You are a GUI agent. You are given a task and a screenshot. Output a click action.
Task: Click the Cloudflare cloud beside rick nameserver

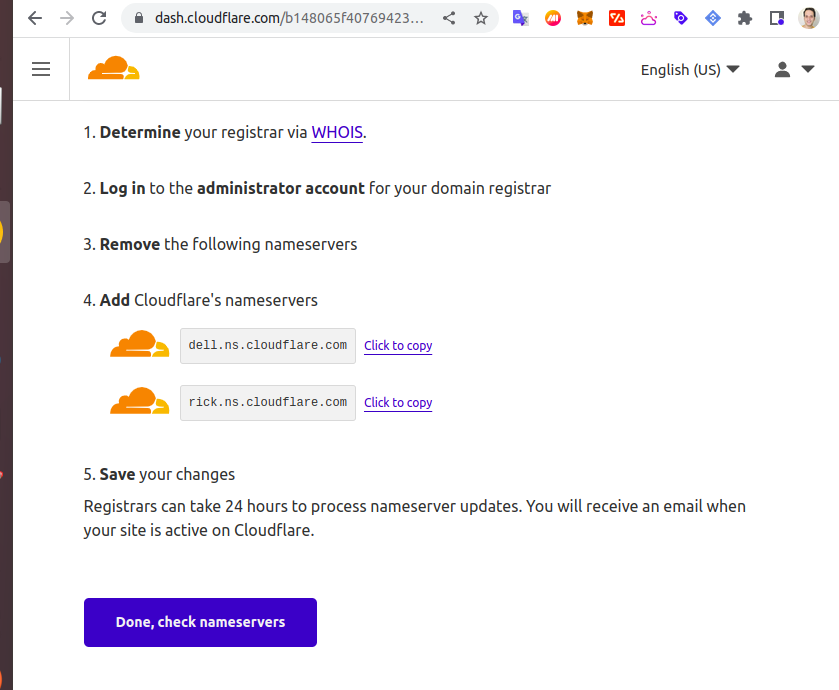[x=140, y=401]
